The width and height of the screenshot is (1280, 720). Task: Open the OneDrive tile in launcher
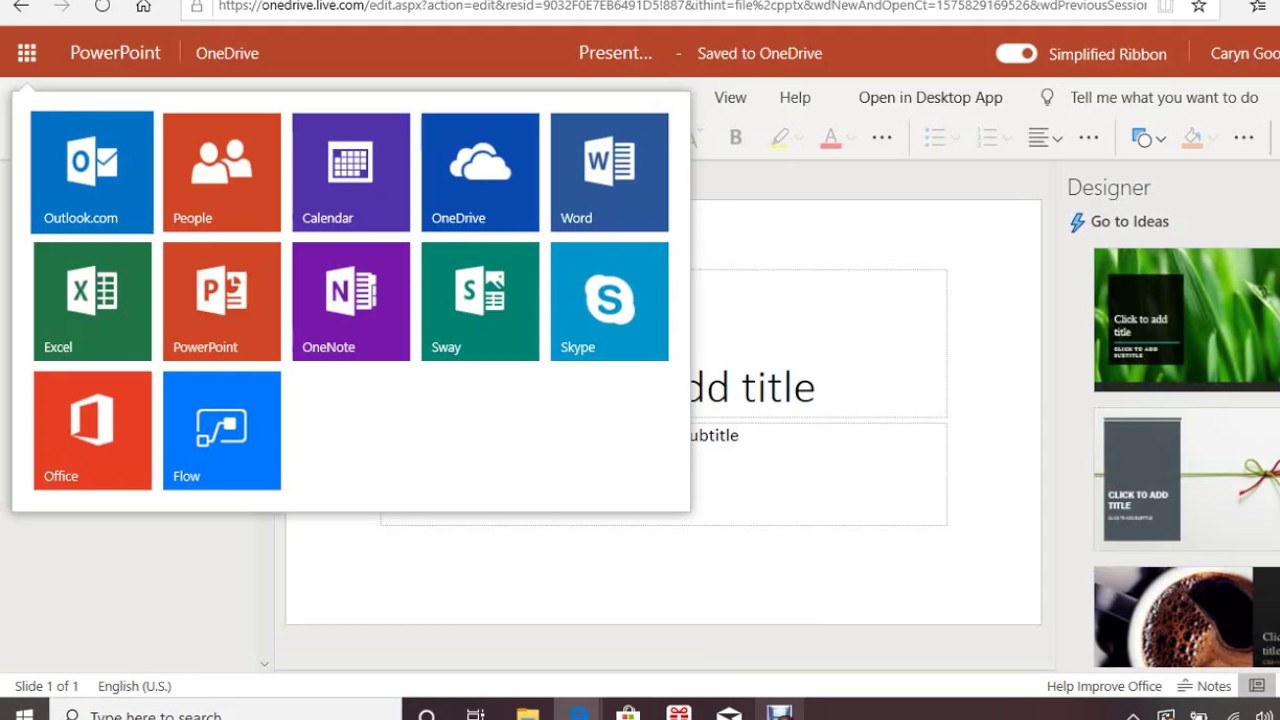pyautogui.click(x=480, y=172)
